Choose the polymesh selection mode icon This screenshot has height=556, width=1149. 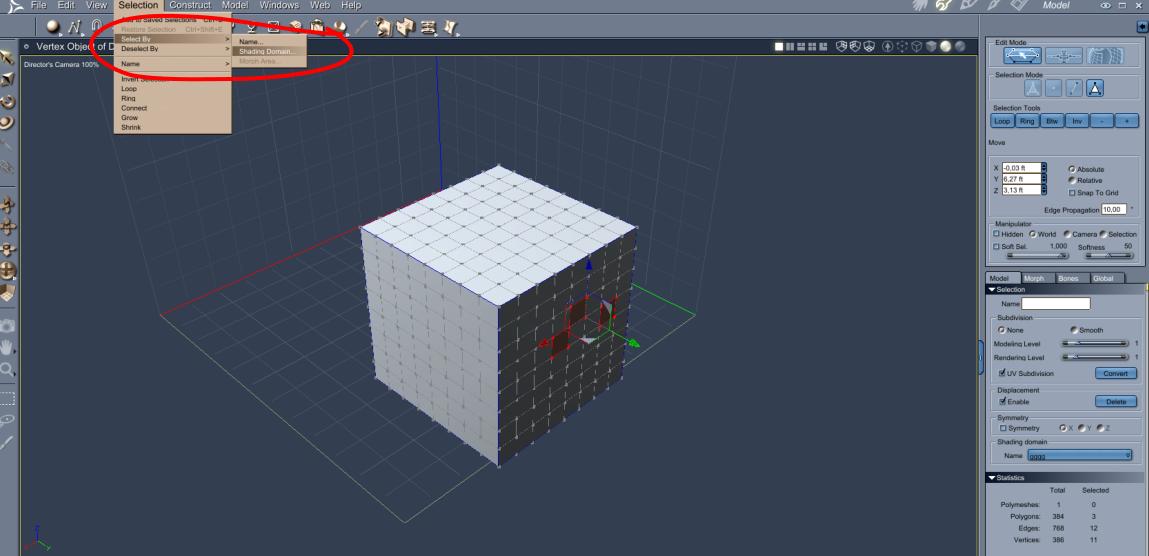[x=1032, y=89]
